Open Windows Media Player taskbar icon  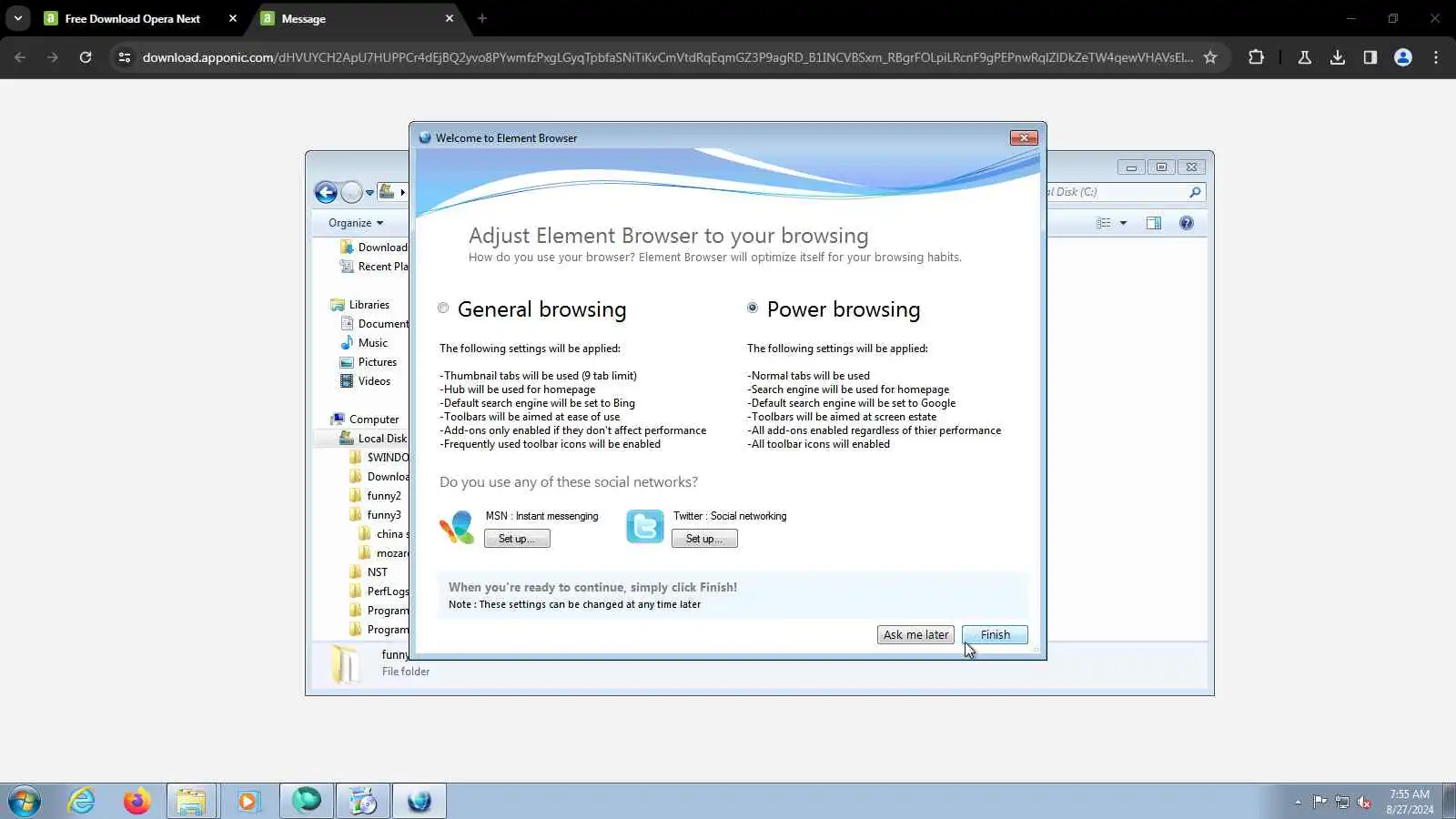coord(248,801)
